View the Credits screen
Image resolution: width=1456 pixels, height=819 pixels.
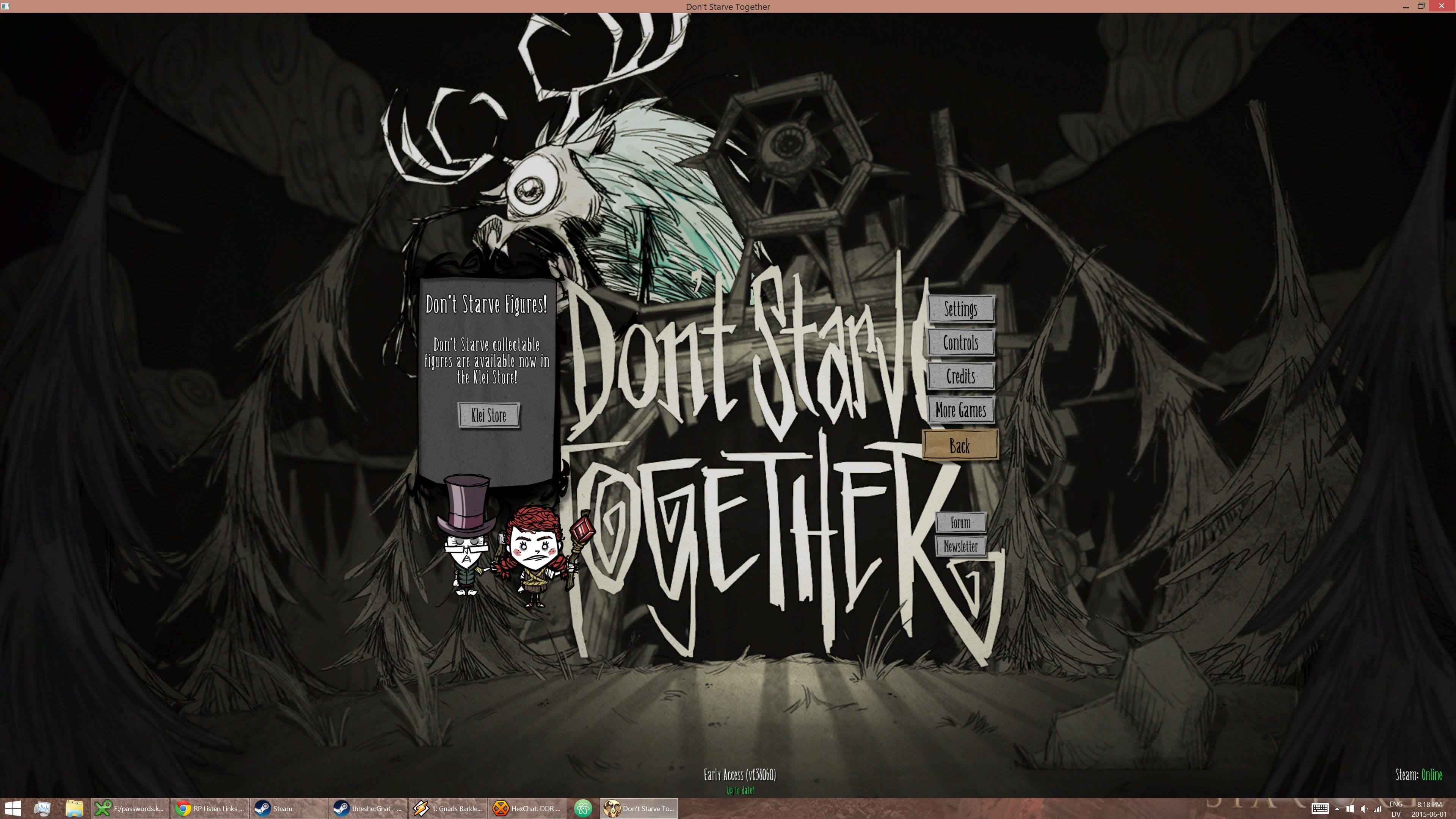click(x=960, y=376)
